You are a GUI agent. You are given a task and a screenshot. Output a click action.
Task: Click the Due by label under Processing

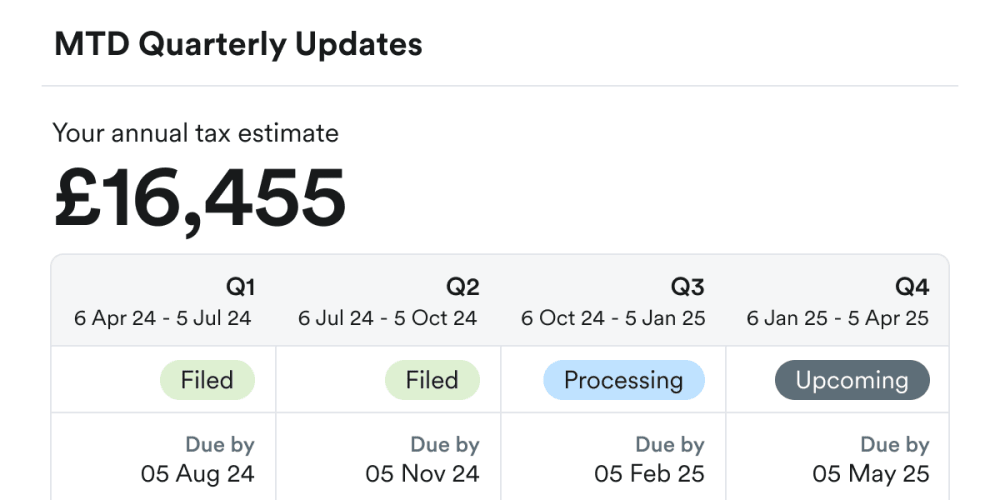[x=670, y=444]
